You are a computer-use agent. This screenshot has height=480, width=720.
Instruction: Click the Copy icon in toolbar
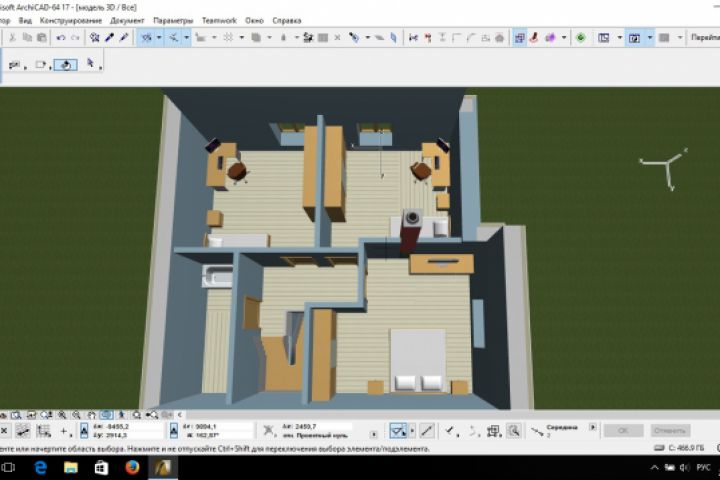click(x=27, y=38)
